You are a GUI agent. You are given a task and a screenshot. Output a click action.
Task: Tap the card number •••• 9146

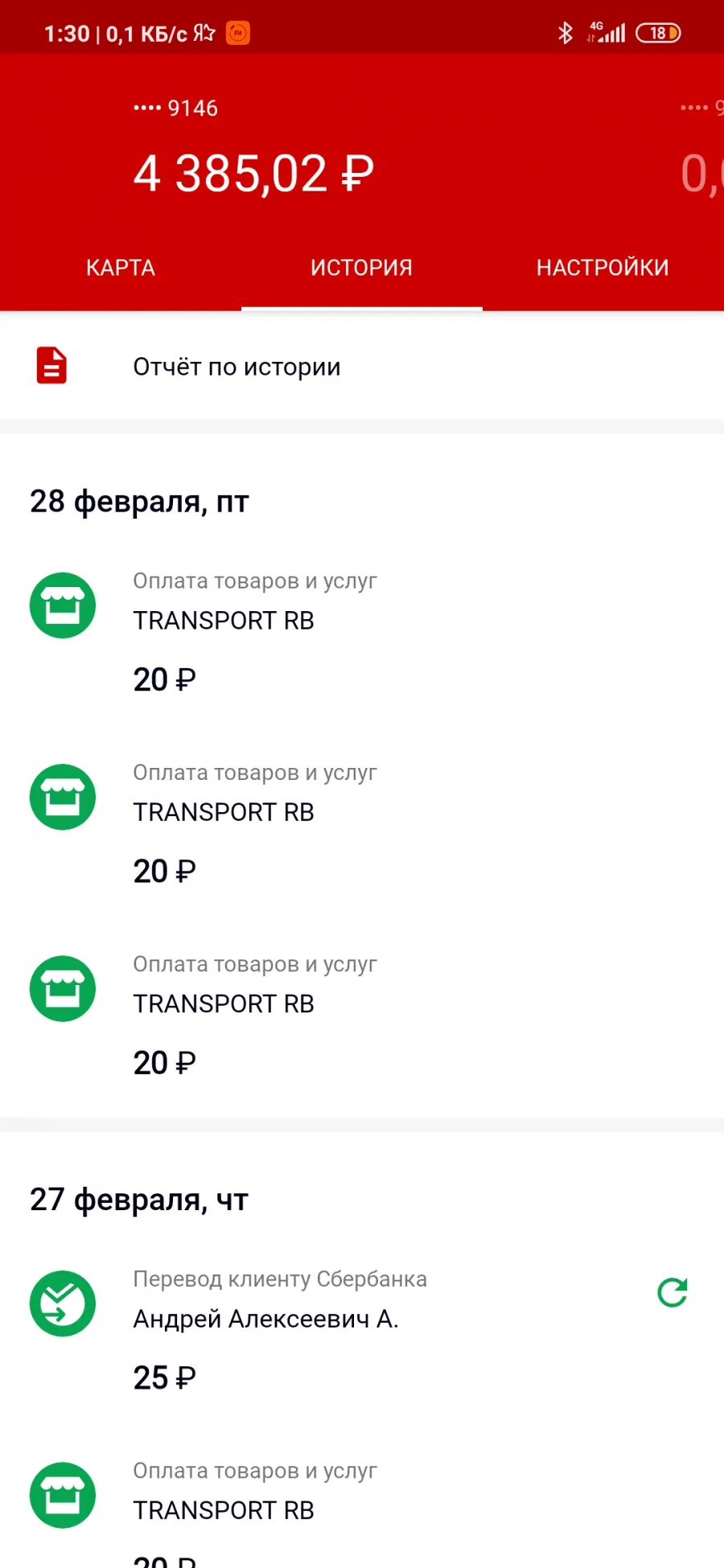point(175,108)
